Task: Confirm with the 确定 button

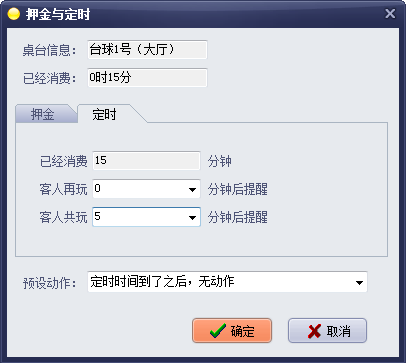Action: tap(232, 331)
